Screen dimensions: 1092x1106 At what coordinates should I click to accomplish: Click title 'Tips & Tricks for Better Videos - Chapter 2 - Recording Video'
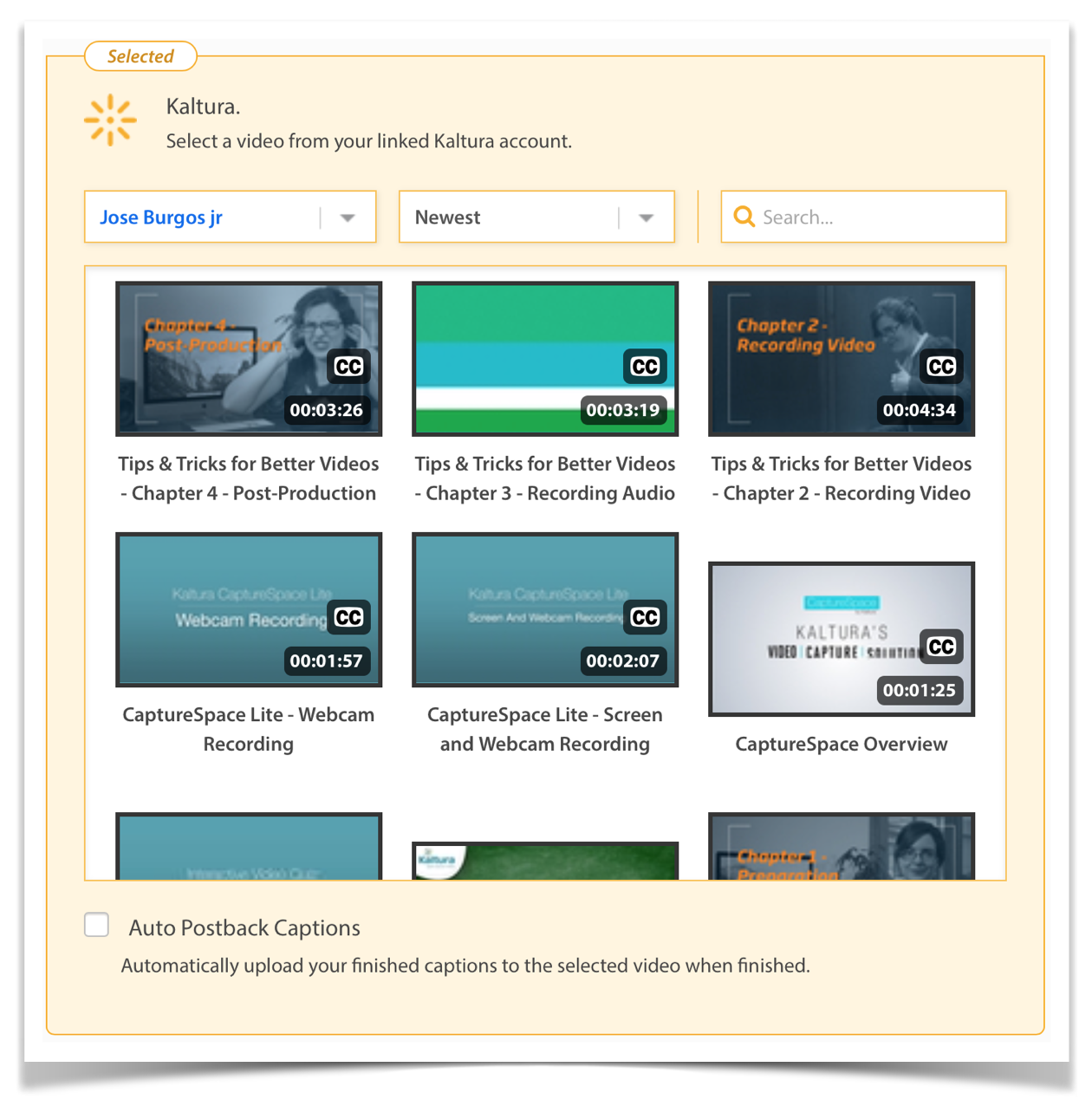[x=842, y=478]
